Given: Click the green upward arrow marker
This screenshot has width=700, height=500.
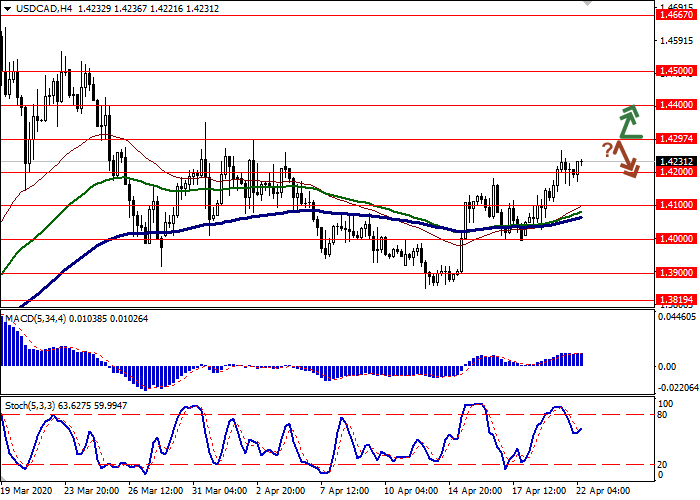Looking at the screenshot, I should point(627,121).
